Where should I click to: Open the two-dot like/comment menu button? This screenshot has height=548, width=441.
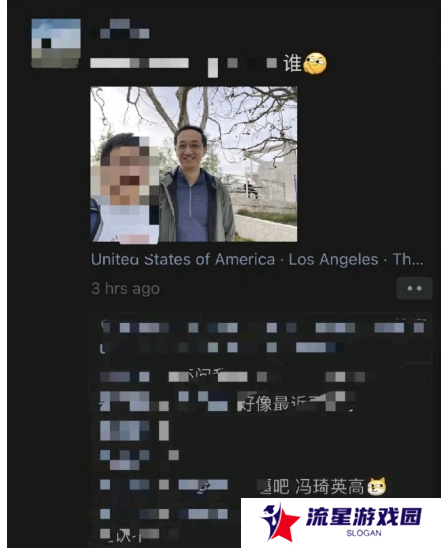pos(414,288)
